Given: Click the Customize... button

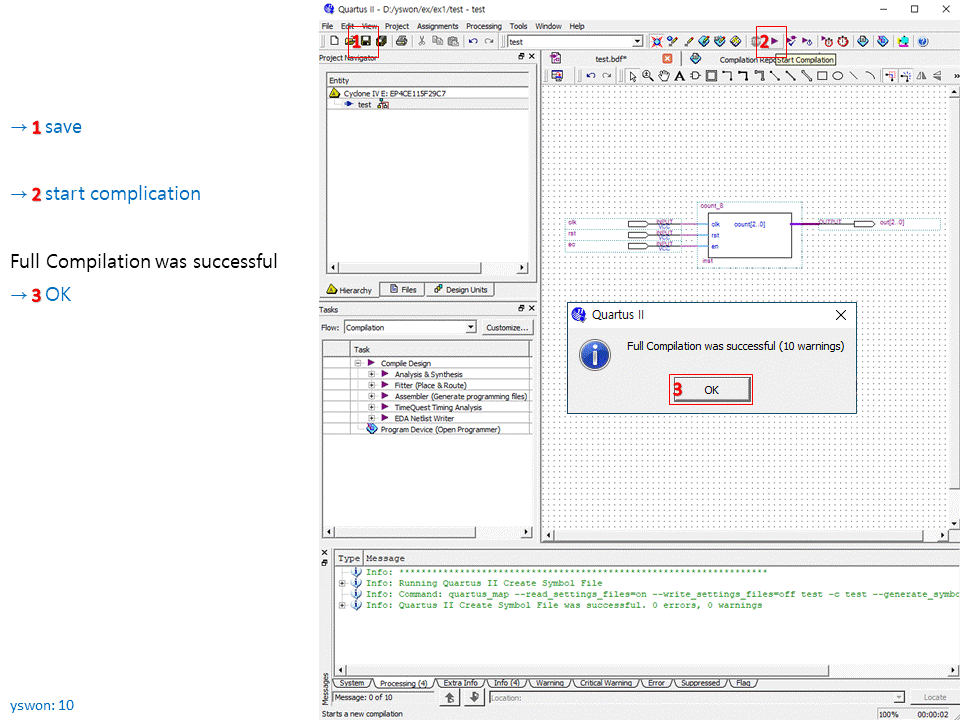Looking at the screenshot, I should point(507,328).
